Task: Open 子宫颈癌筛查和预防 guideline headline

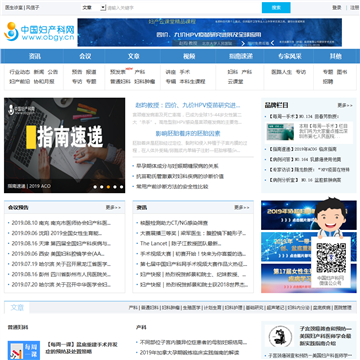Action: 325,336
